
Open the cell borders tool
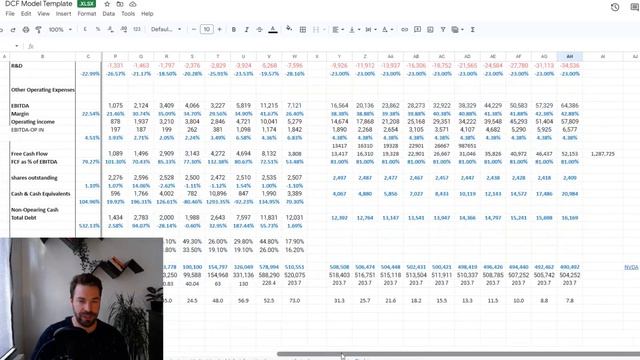coord(303,29)
